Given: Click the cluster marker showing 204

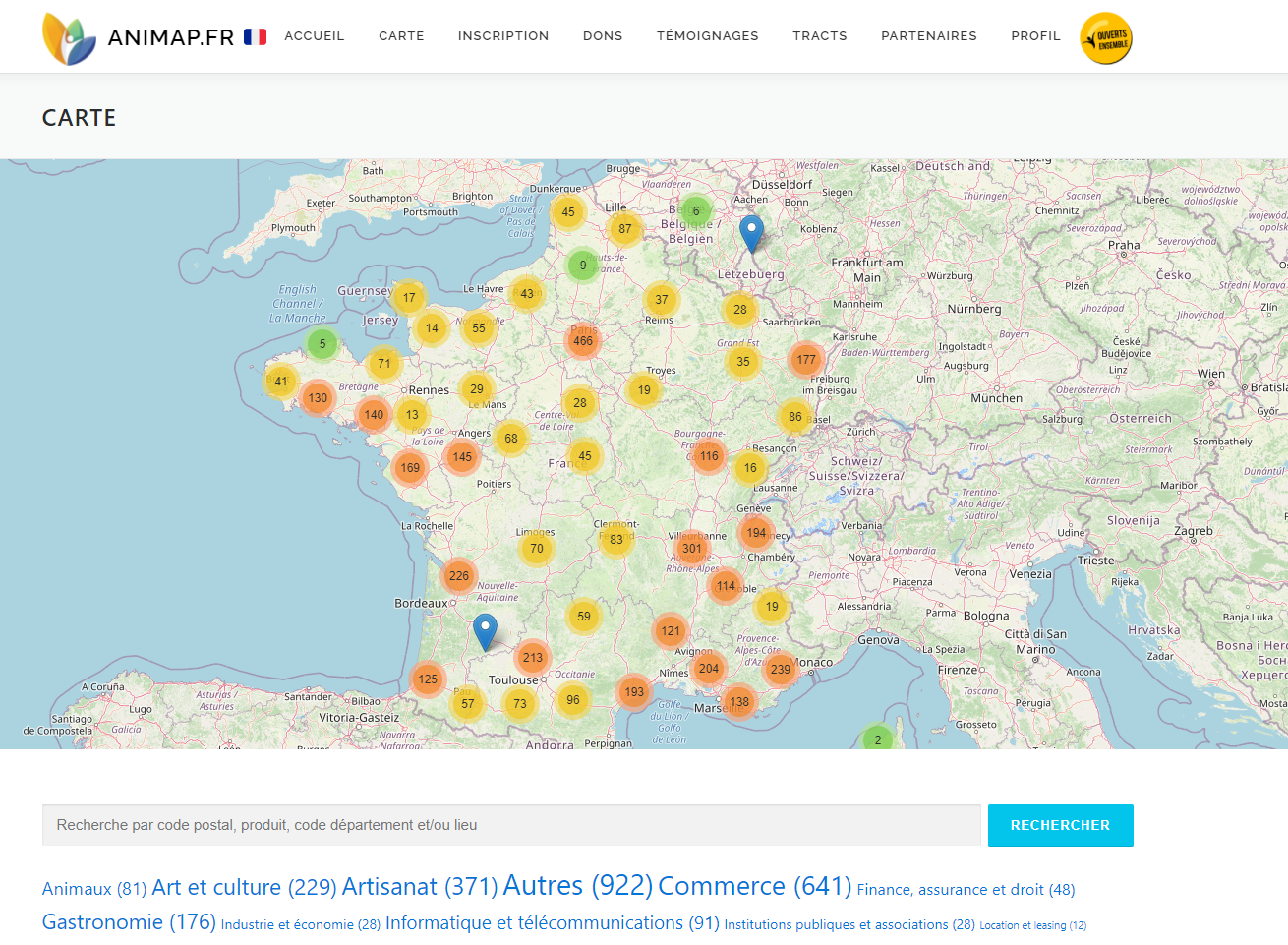Looking at the screenshot, I should [x=709, y=669].
